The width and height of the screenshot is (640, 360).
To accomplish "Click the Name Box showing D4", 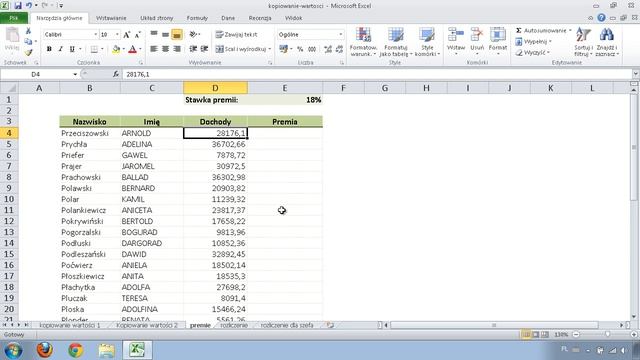I will click(36, 74).
